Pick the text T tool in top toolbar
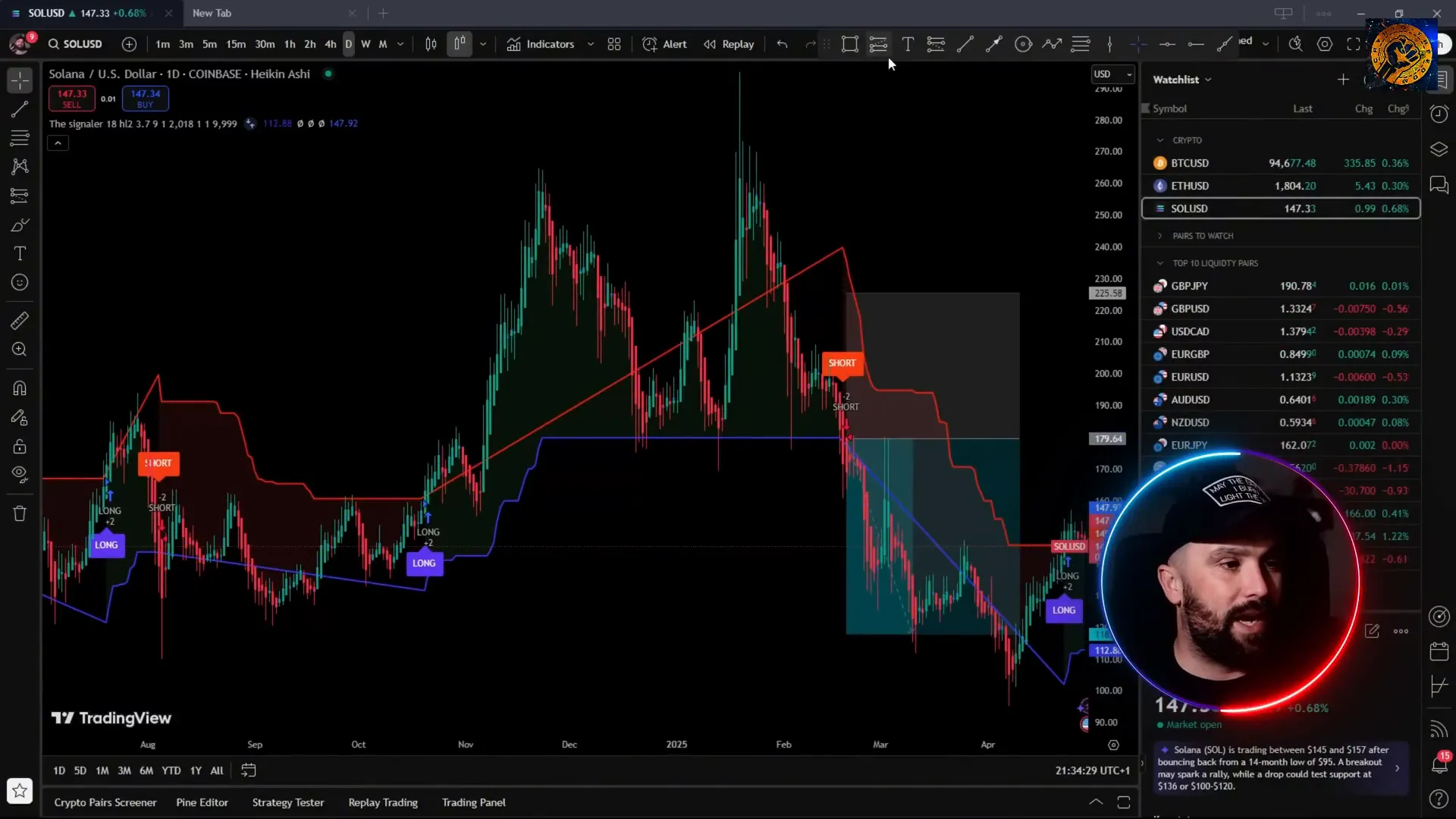This screenshot has height=819, width=1456. click(908, 44)
